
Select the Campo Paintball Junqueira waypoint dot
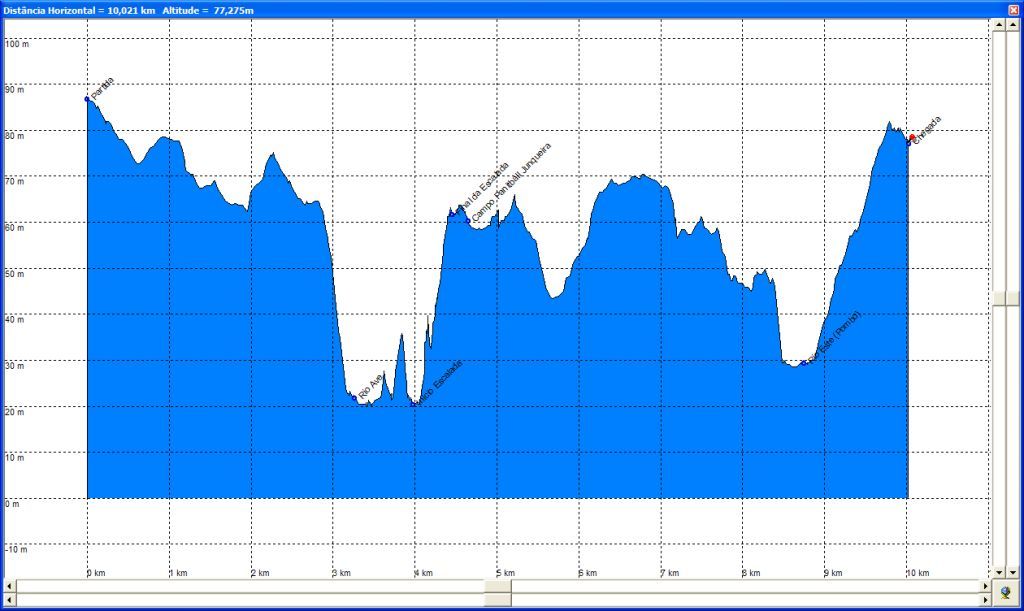pos(468,221)
